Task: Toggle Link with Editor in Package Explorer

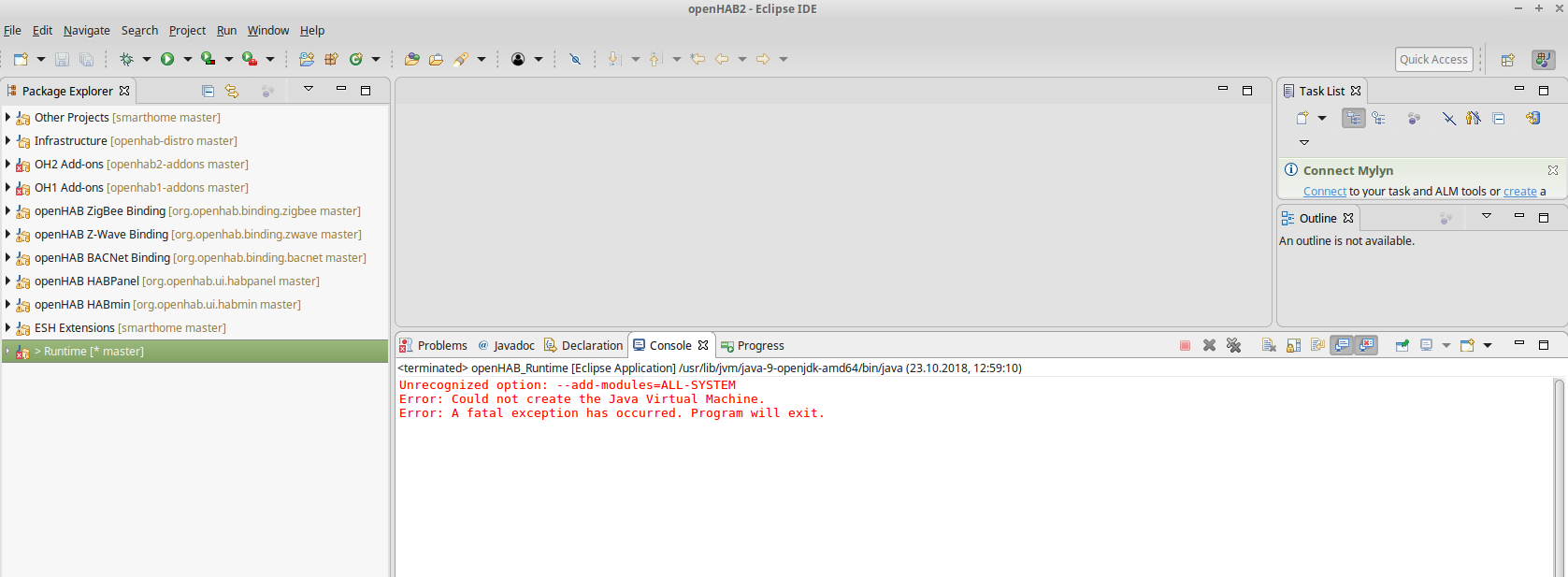Action: (x=232, y=91)
